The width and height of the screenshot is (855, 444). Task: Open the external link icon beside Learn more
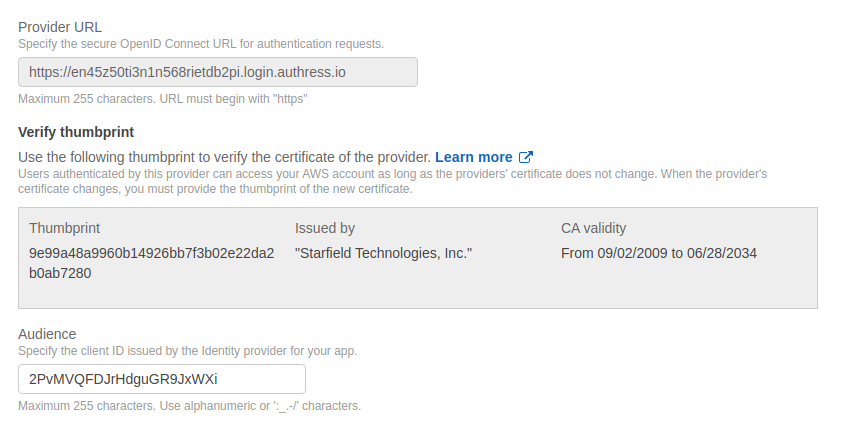click(x=526, y=157)
